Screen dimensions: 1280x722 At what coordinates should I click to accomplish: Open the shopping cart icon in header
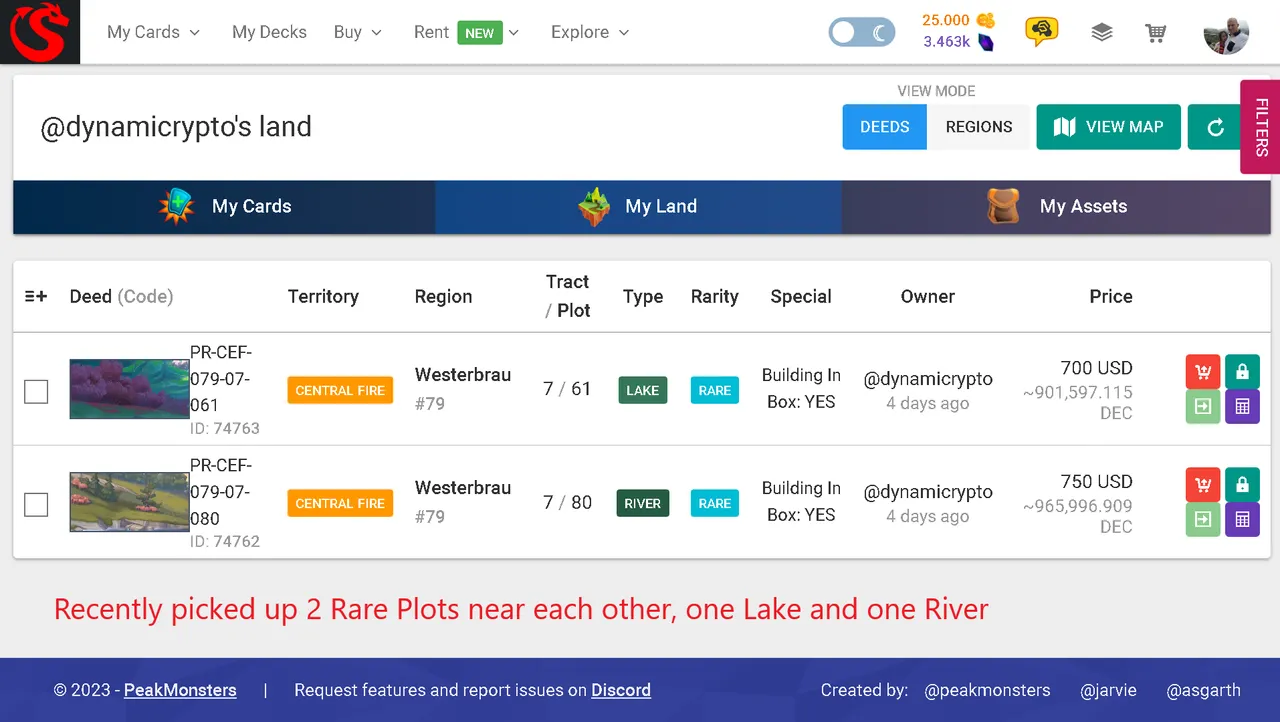pyautogui.click(x=1156, y=32)
